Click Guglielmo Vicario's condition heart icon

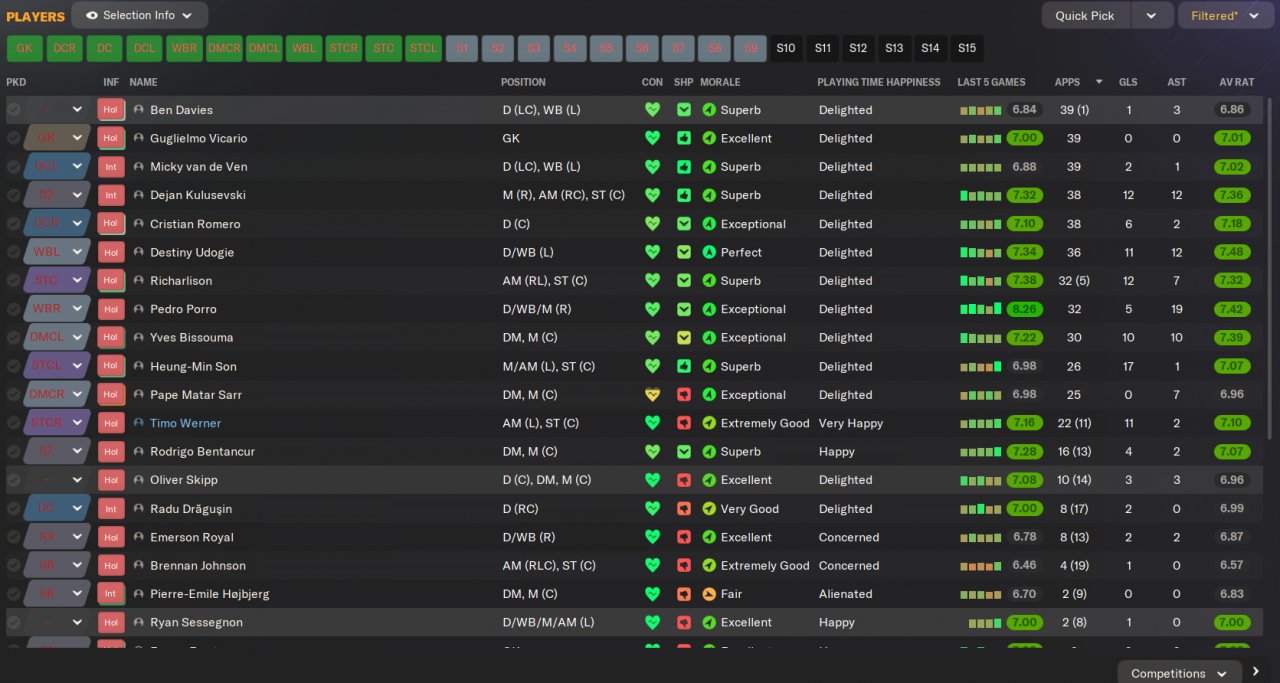pyautogui.click(x=652, y=138)
